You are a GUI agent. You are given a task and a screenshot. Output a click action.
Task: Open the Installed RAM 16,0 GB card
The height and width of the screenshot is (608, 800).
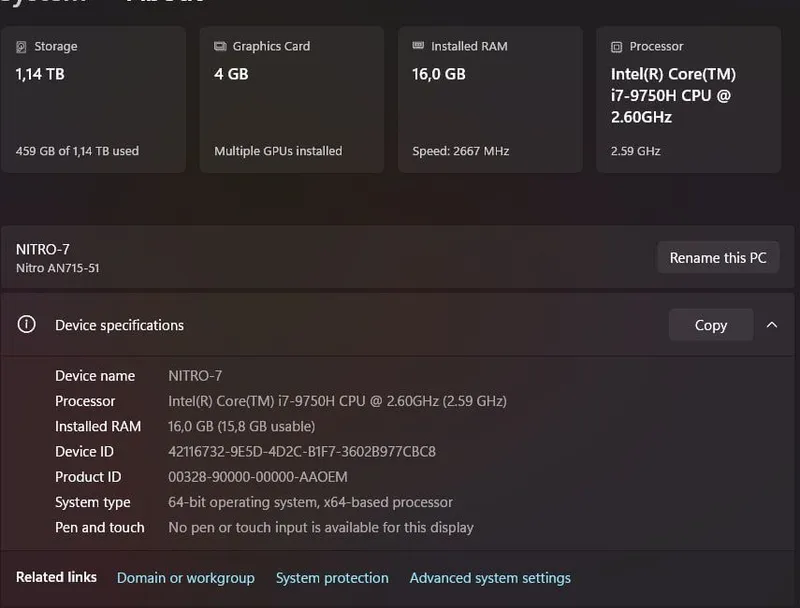click(490, 99)
